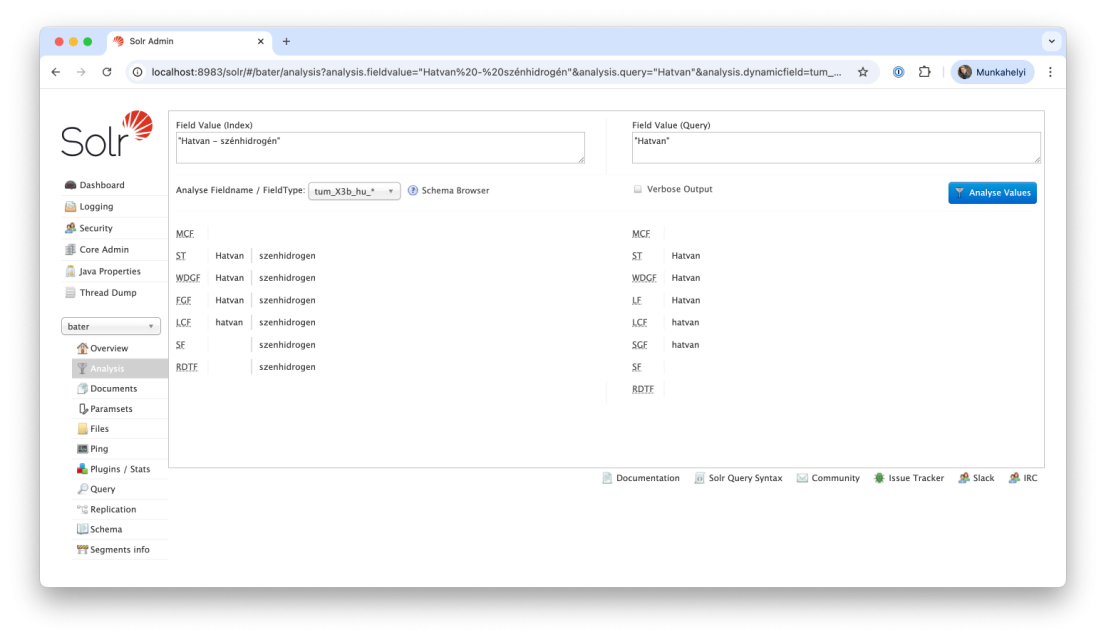
Task: Open the Issue Tracker bug icon link
Action: [879, 478]
